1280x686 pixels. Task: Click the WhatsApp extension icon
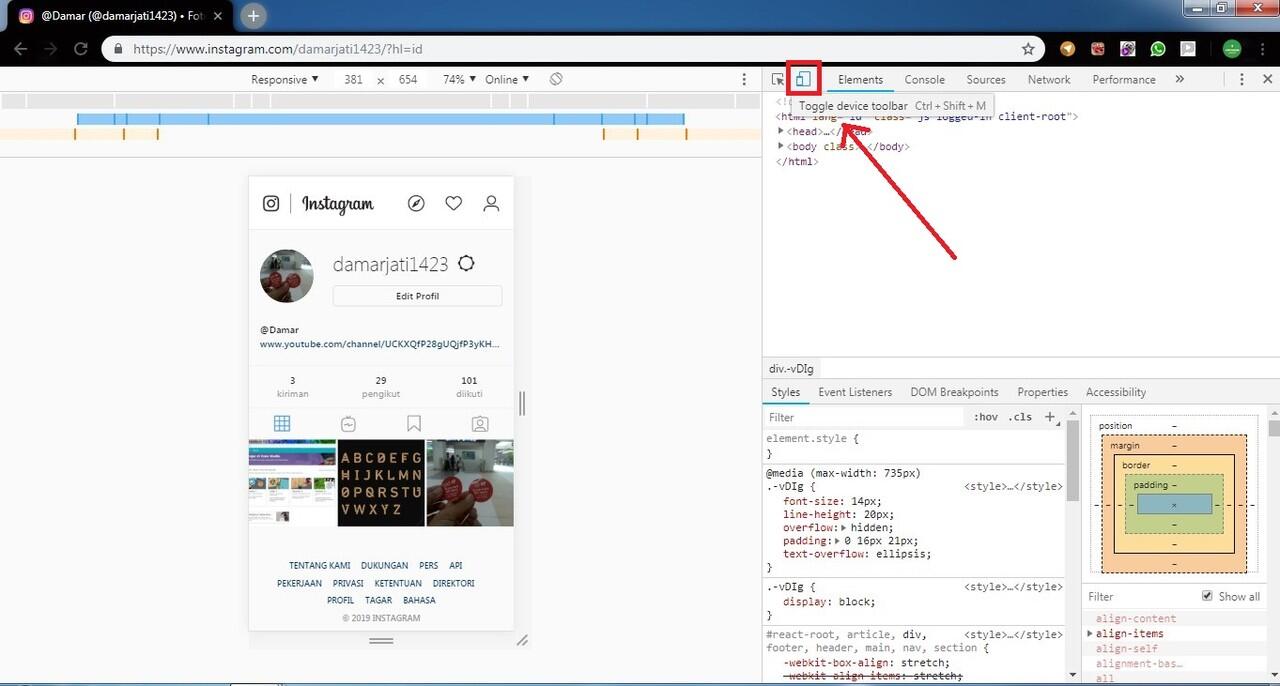(x=1158, y=48)
